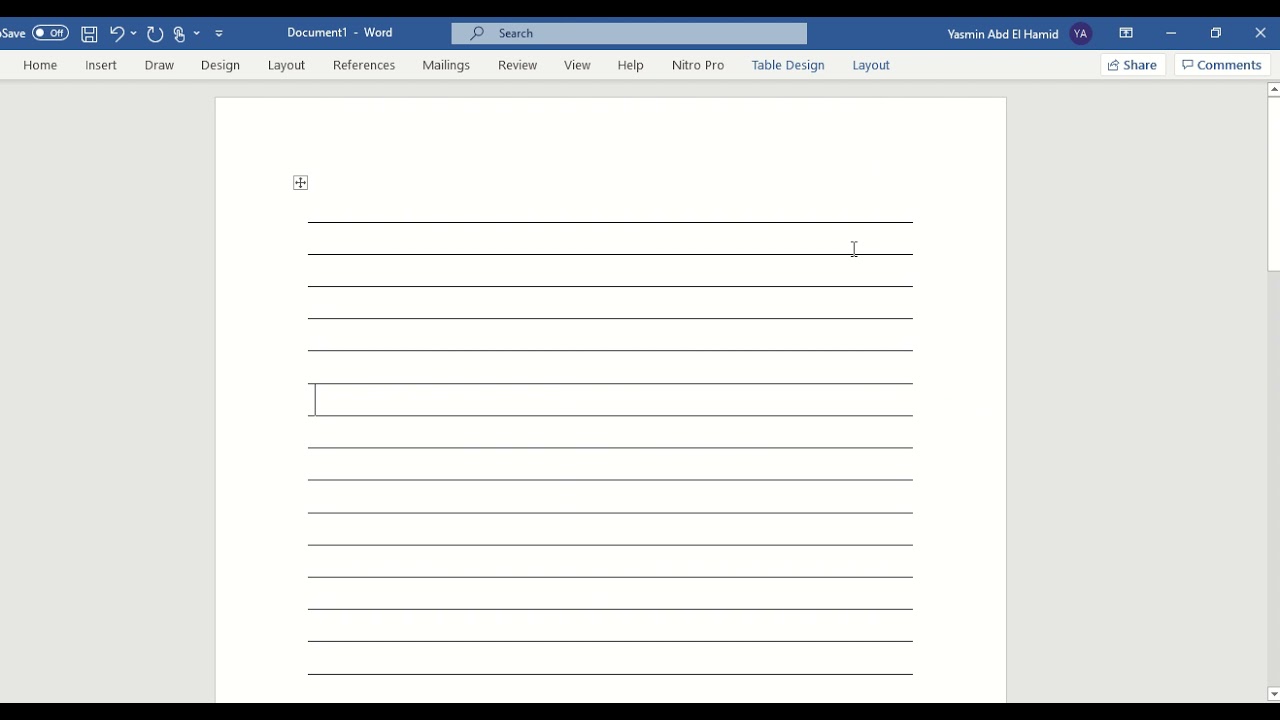Click the table move handle icon
The height and width of the screenshot is (720, 1280).
pyautogui.click(x=300, y=183)
